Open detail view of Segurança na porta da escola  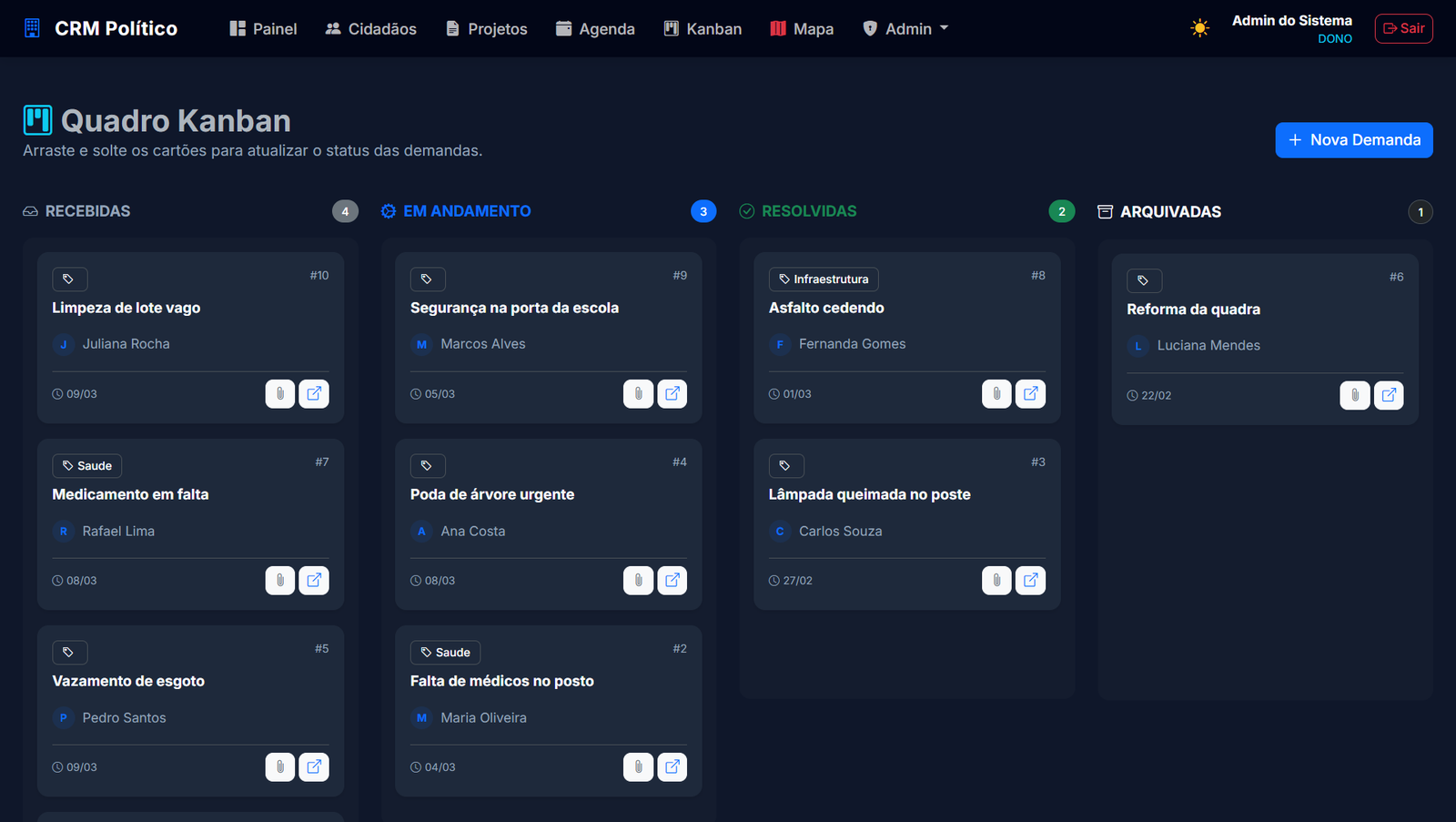[672, 393]
